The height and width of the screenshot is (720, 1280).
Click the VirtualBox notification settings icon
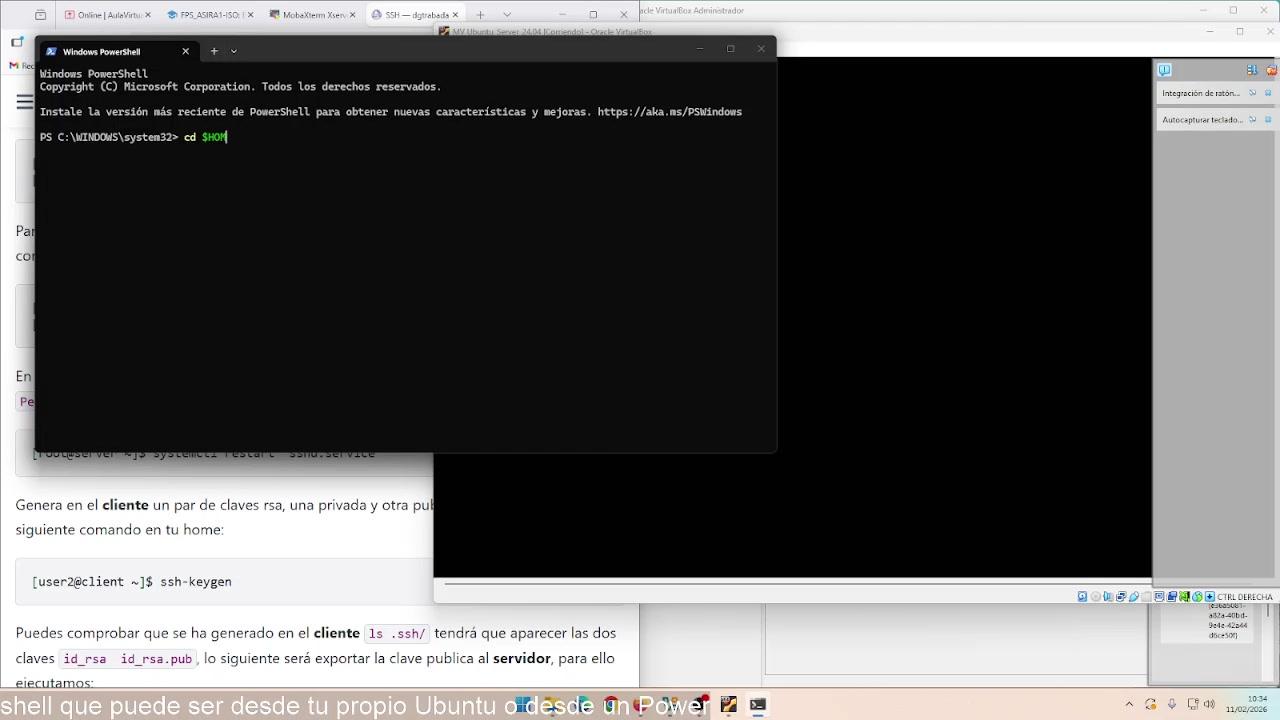pyautogui.click(x=1252, y=70)
